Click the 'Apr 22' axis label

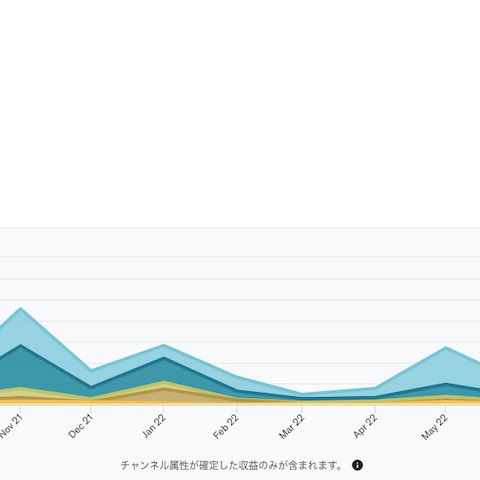pos(365,426)
